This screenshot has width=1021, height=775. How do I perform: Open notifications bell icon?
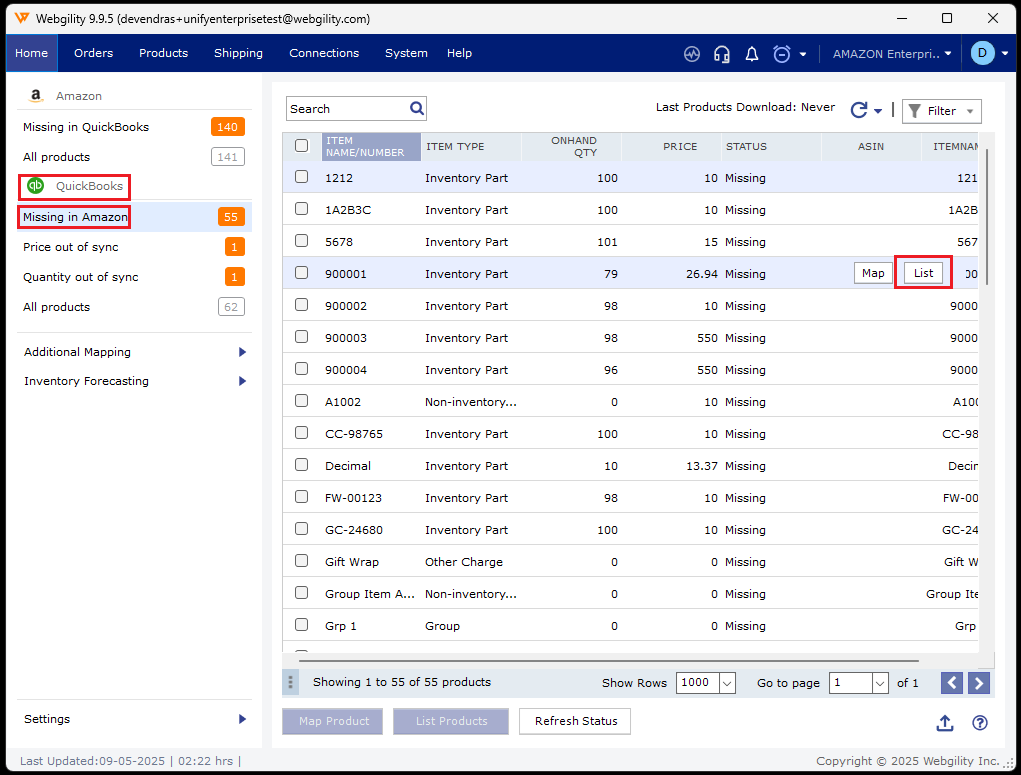(x=752, y=54)
